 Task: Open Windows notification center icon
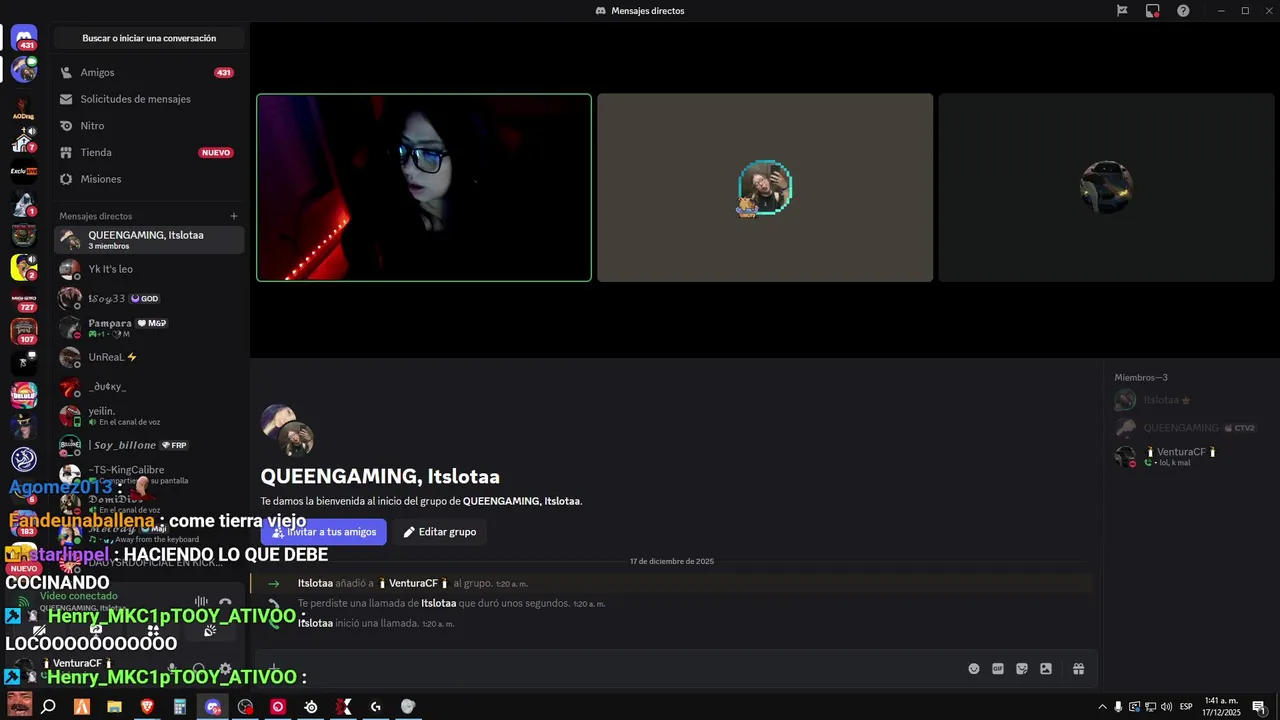[x=1258, y=707]
